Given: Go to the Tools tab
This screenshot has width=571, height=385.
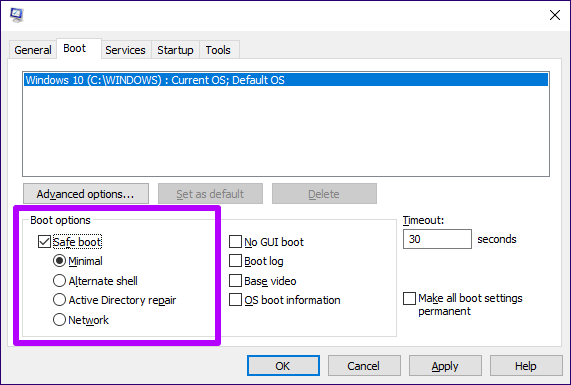Looking at the screenshot, I should coord(218,50).
